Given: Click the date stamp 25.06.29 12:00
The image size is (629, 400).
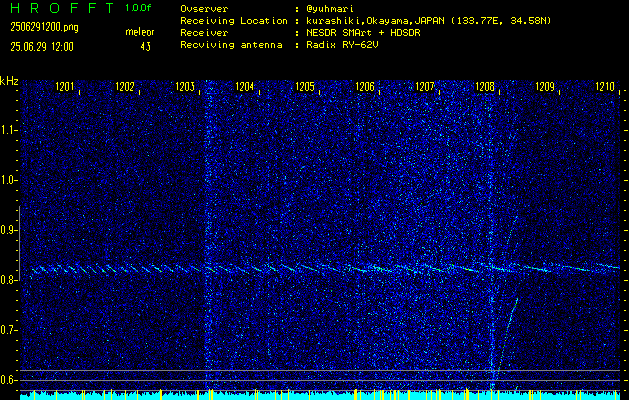Looking at the screenshot, I should (x=42, y=47).
